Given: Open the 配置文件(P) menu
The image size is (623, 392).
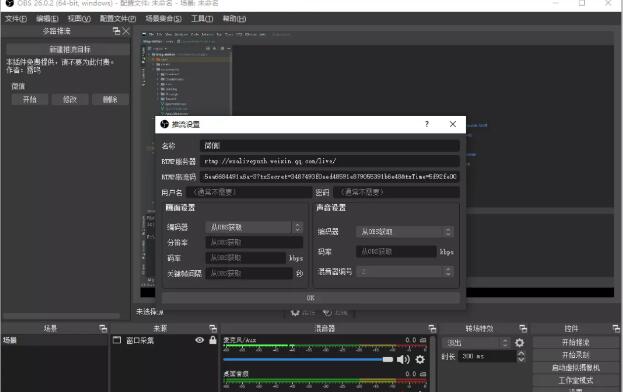Looking at the screenshot, I should click(x=118, y=19).
